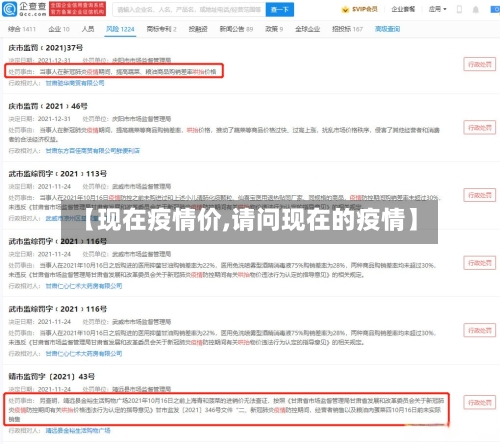Viewport: 500px width, 444px height.
Task: Click the penalty reason text of record 43号
Action: pyautogui.click(x=226, y=410)
